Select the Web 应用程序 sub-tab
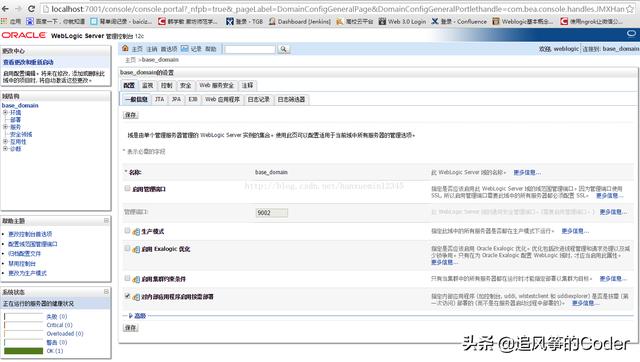This screenshot has height=362, width=640. (x=222, y=99)
